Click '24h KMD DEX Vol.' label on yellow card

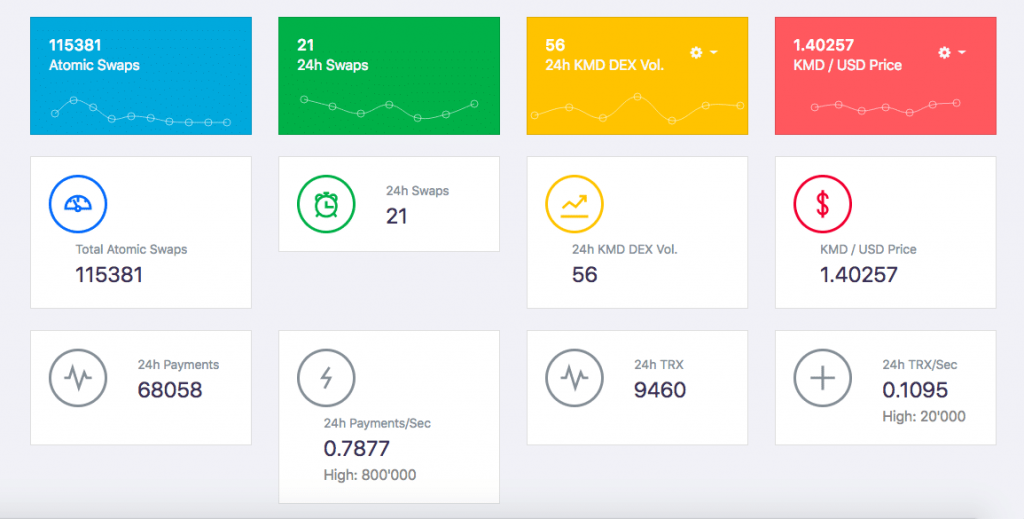604,65
